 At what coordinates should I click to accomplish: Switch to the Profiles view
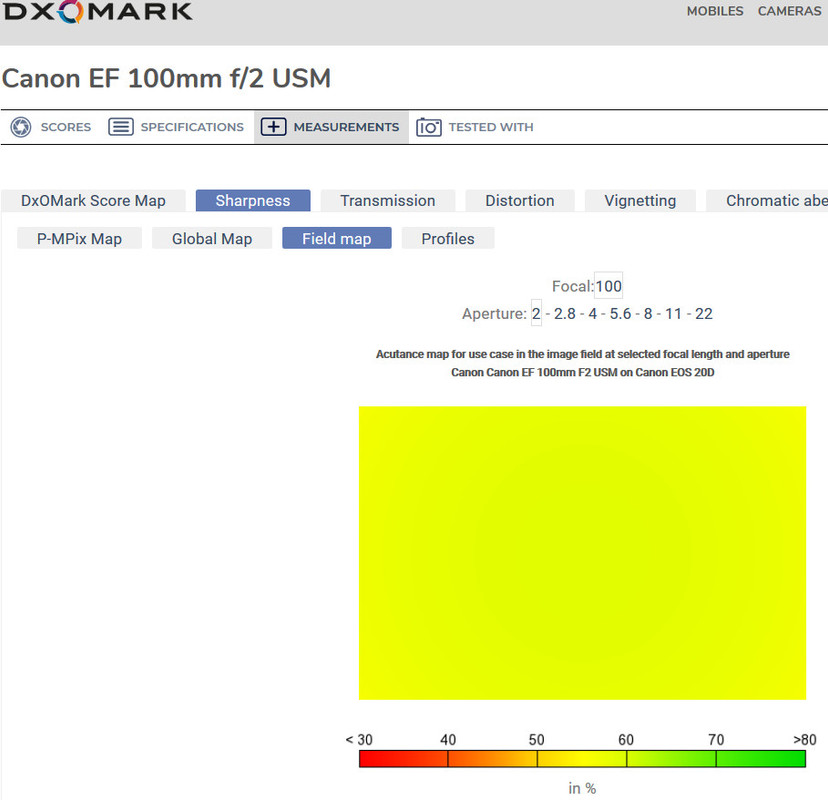[448, 238]
